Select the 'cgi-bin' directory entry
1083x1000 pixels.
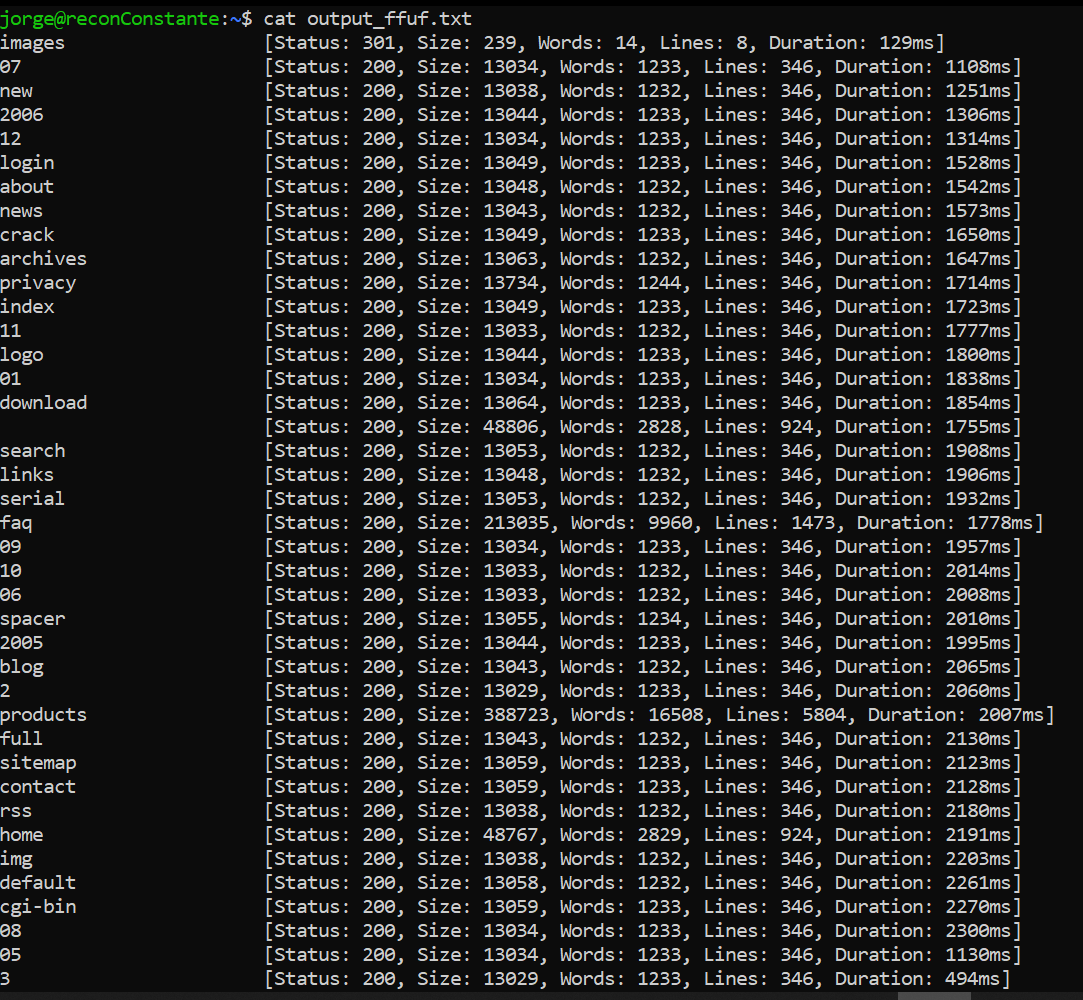point(39,906)
